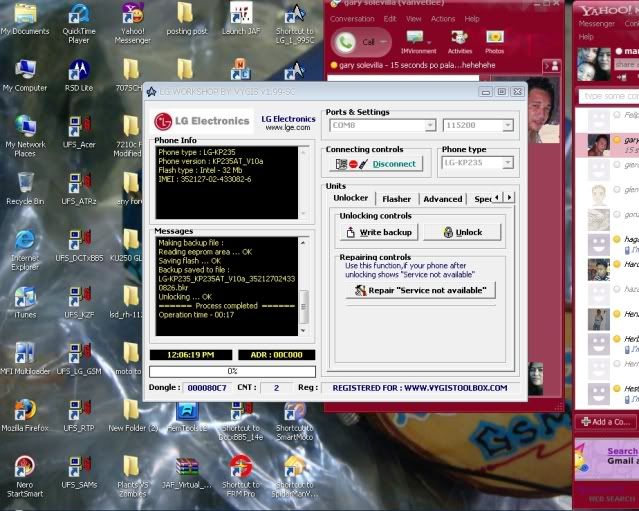The image size is (639, 511).
Task: Launch JAF desktop shortcut
Action: [x=241, y=18]
